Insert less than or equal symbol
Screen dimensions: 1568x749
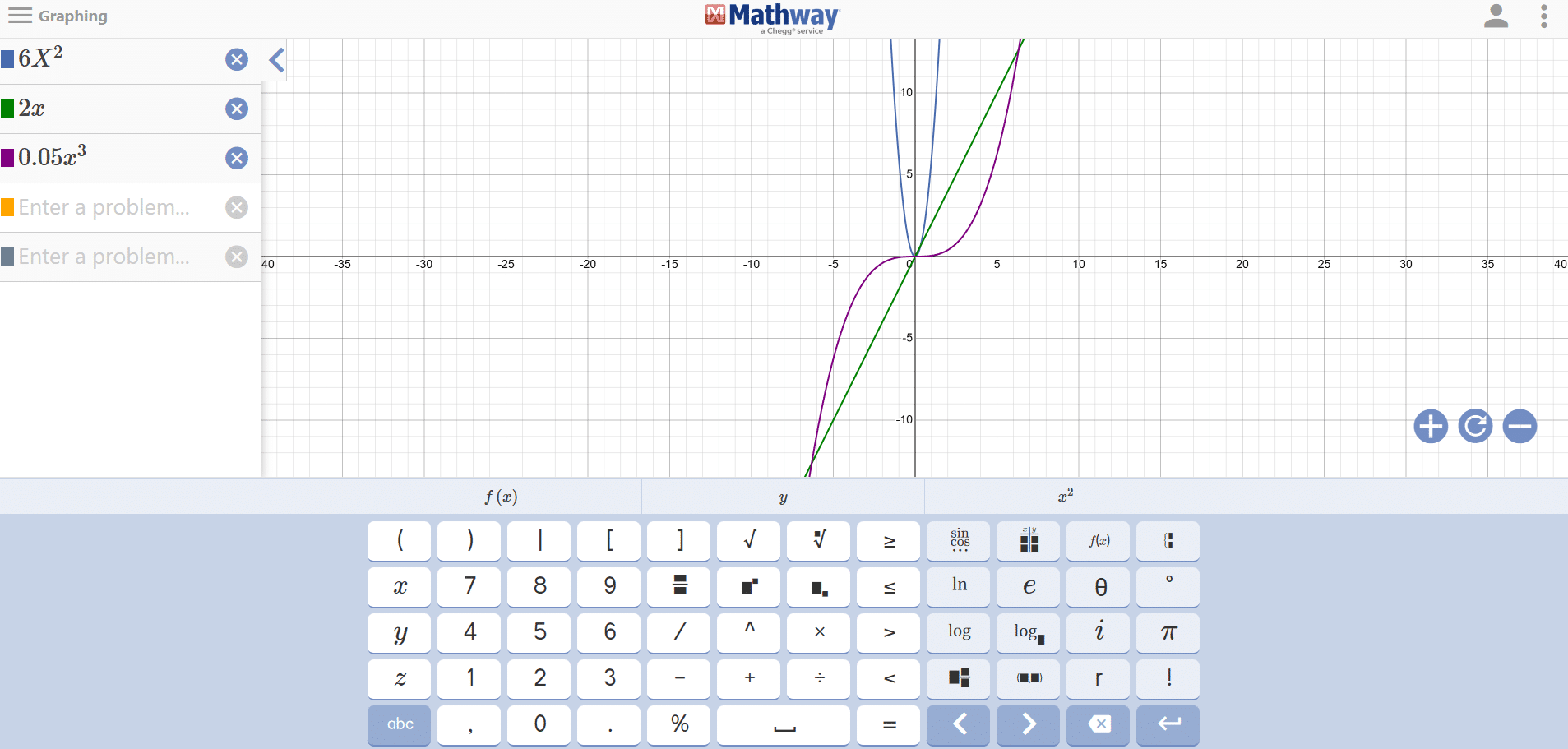pos(890,586)
